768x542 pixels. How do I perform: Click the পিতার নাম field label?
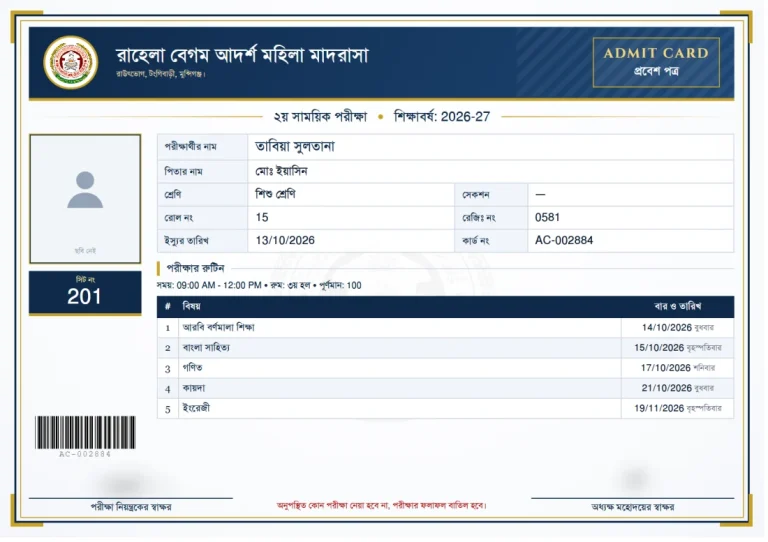click(183, 172)
